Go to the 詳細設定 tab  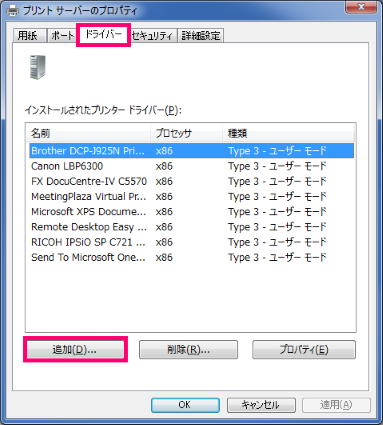(201, 35)
